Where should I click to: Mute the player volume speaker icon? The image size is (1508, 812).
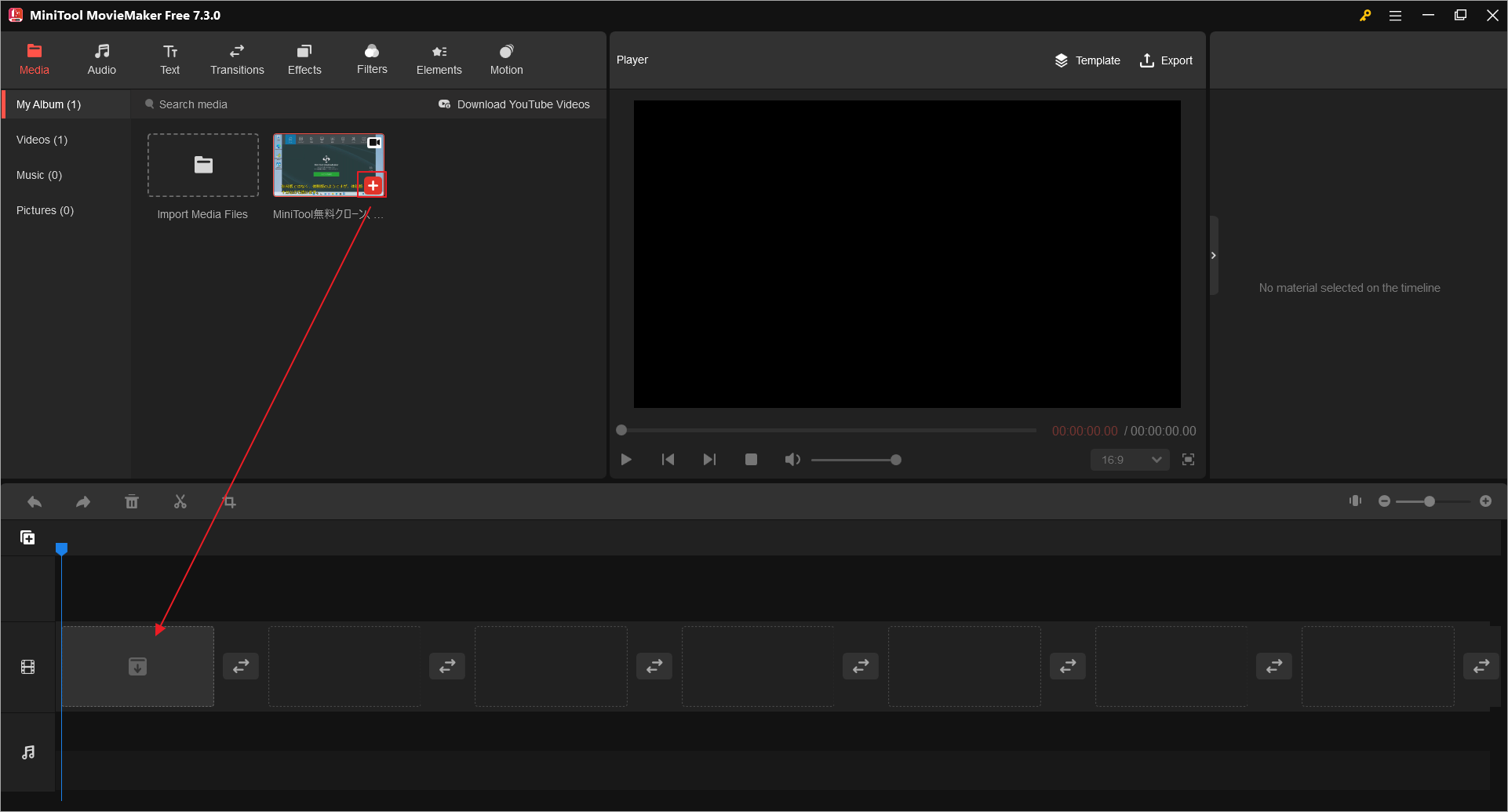coord(792,460)
